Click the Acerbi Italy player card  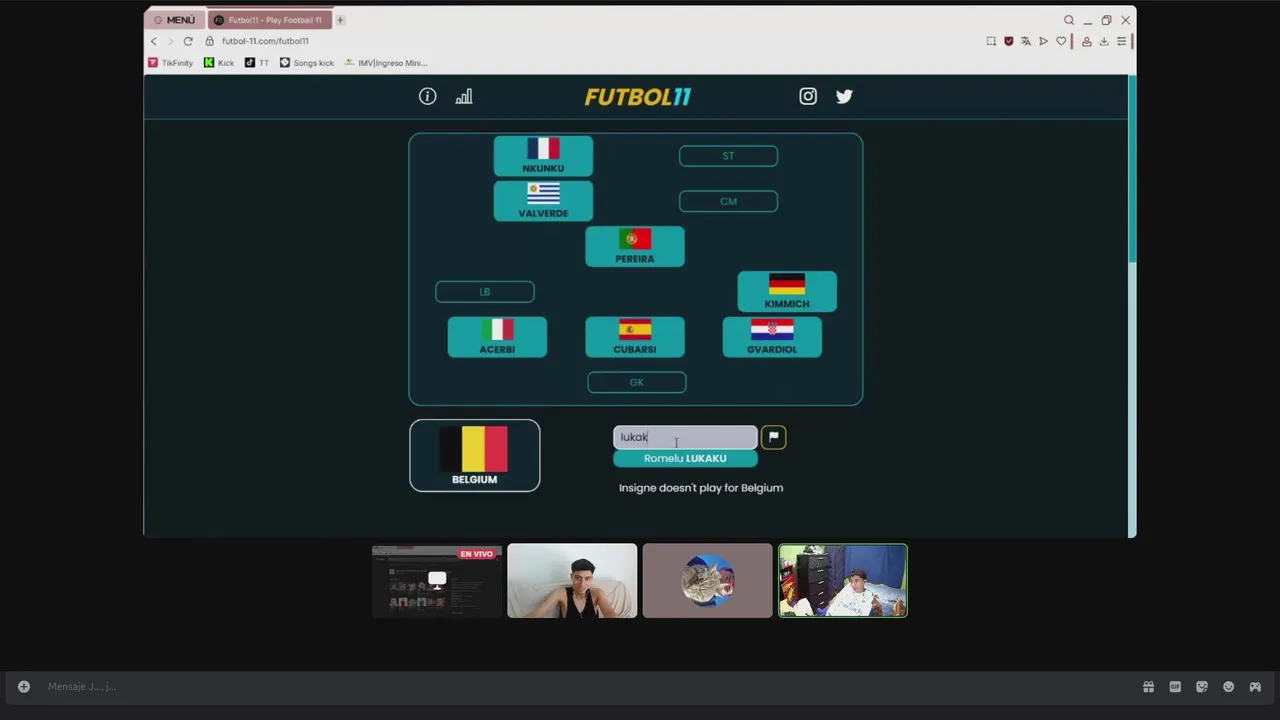[497, 337]
